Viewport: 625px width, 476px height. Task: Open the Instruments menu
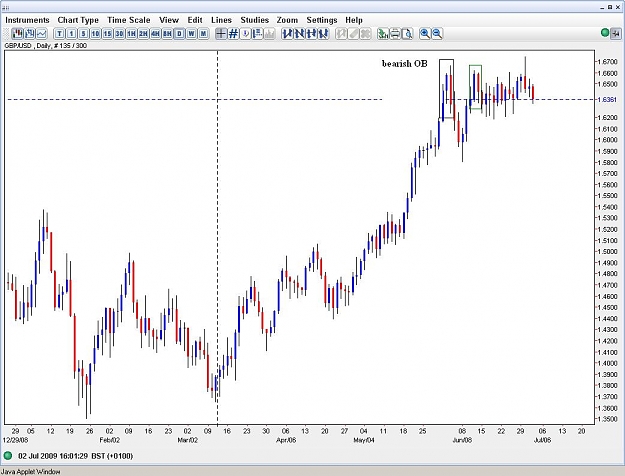click(x=28, y=20)
